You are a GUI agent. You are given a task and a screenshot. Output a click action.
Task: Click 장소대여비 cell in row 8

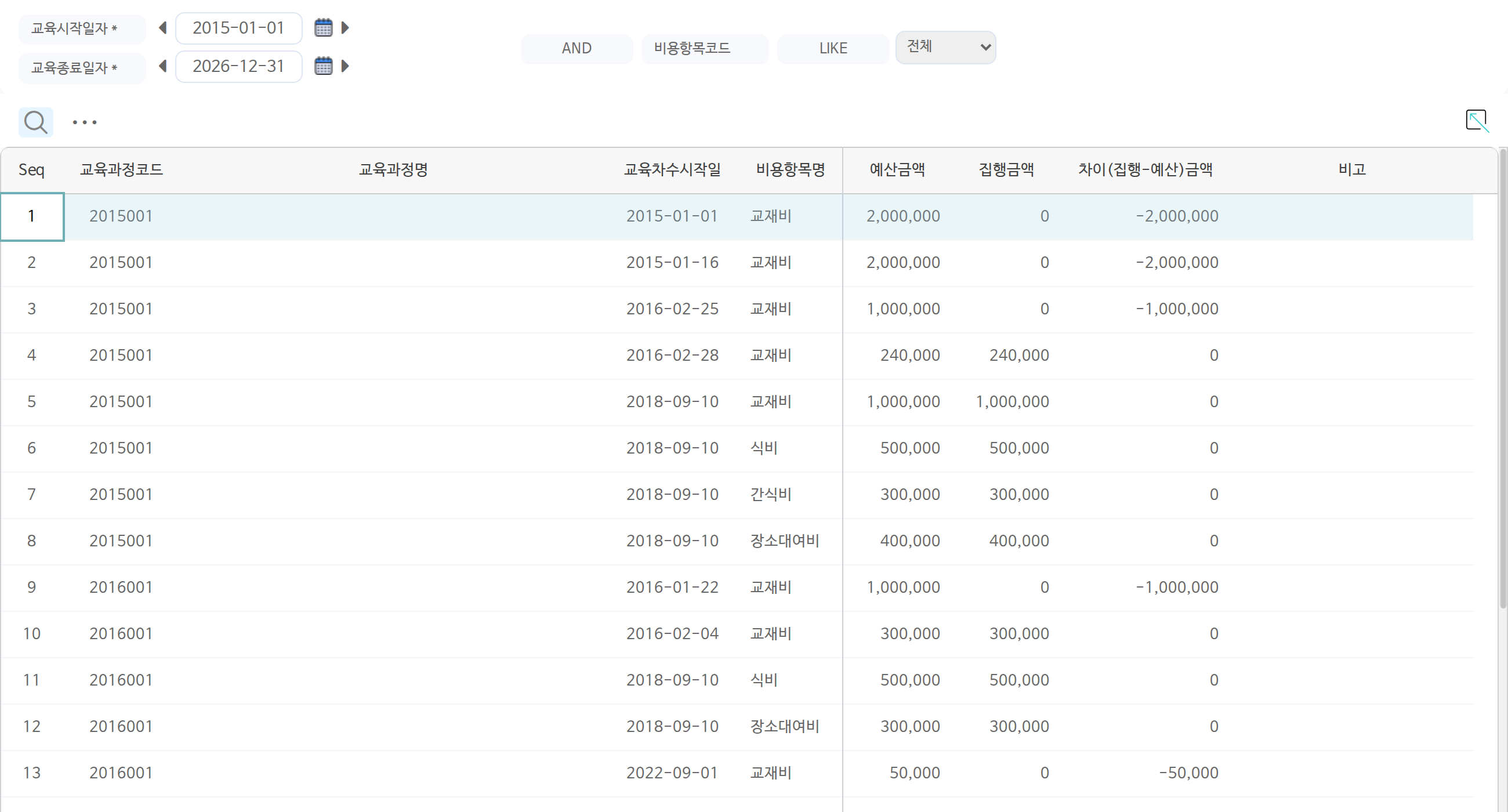pos(785,541)
